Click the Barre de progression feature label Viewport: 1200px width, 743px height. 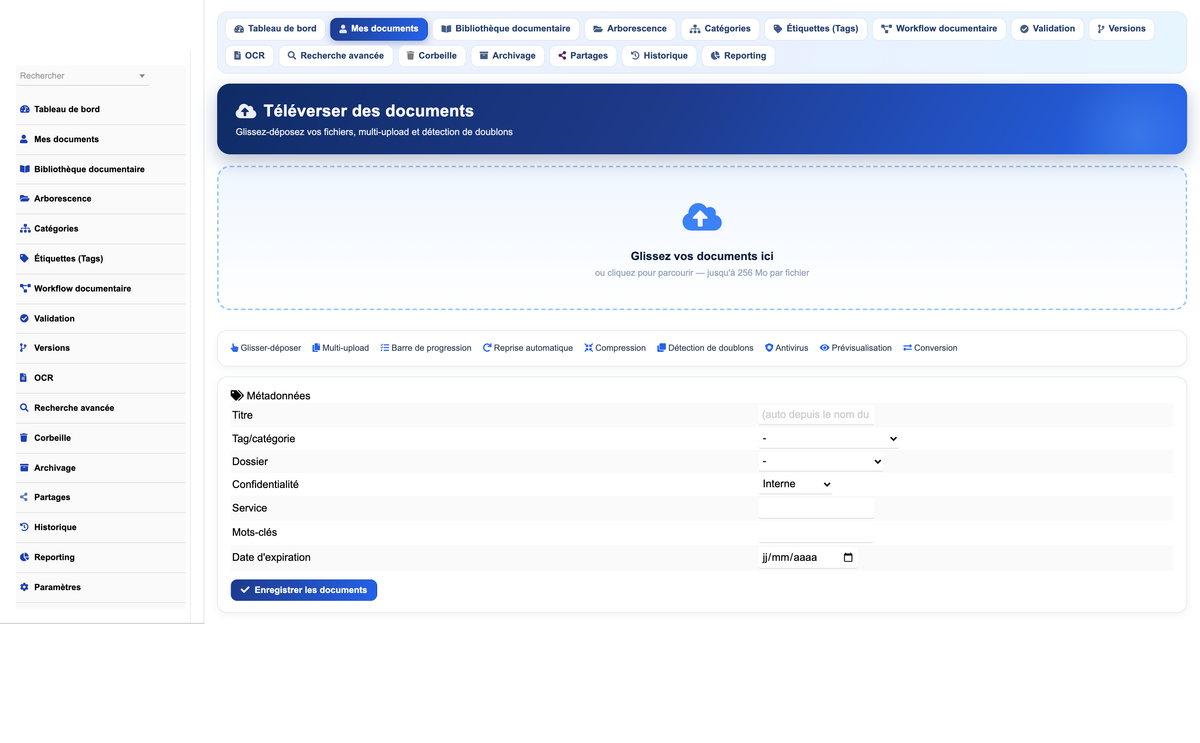click(x=426, y=348)
